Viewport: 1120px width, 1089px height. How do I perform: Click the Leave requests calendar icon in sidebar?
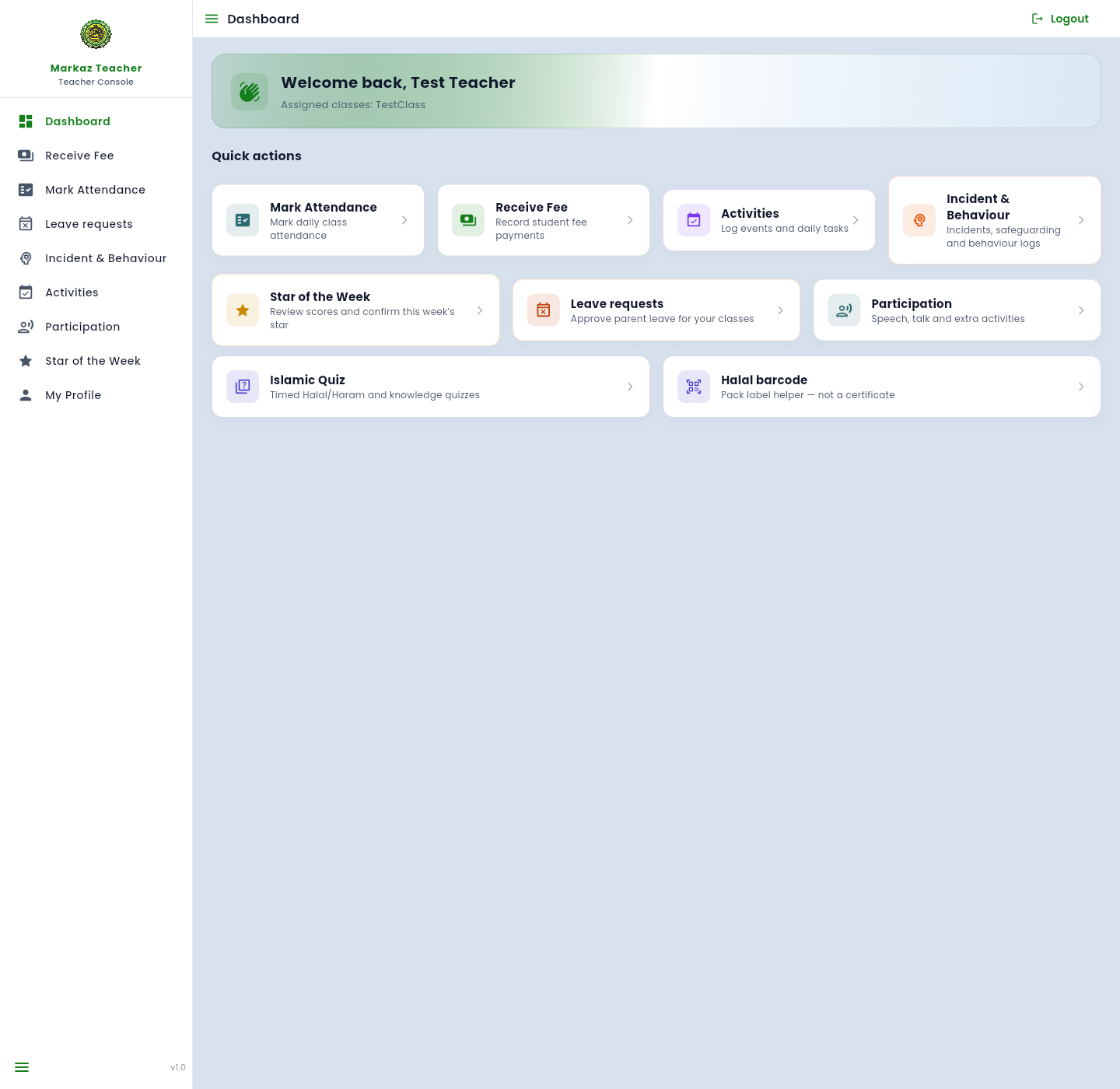[26, 224]
